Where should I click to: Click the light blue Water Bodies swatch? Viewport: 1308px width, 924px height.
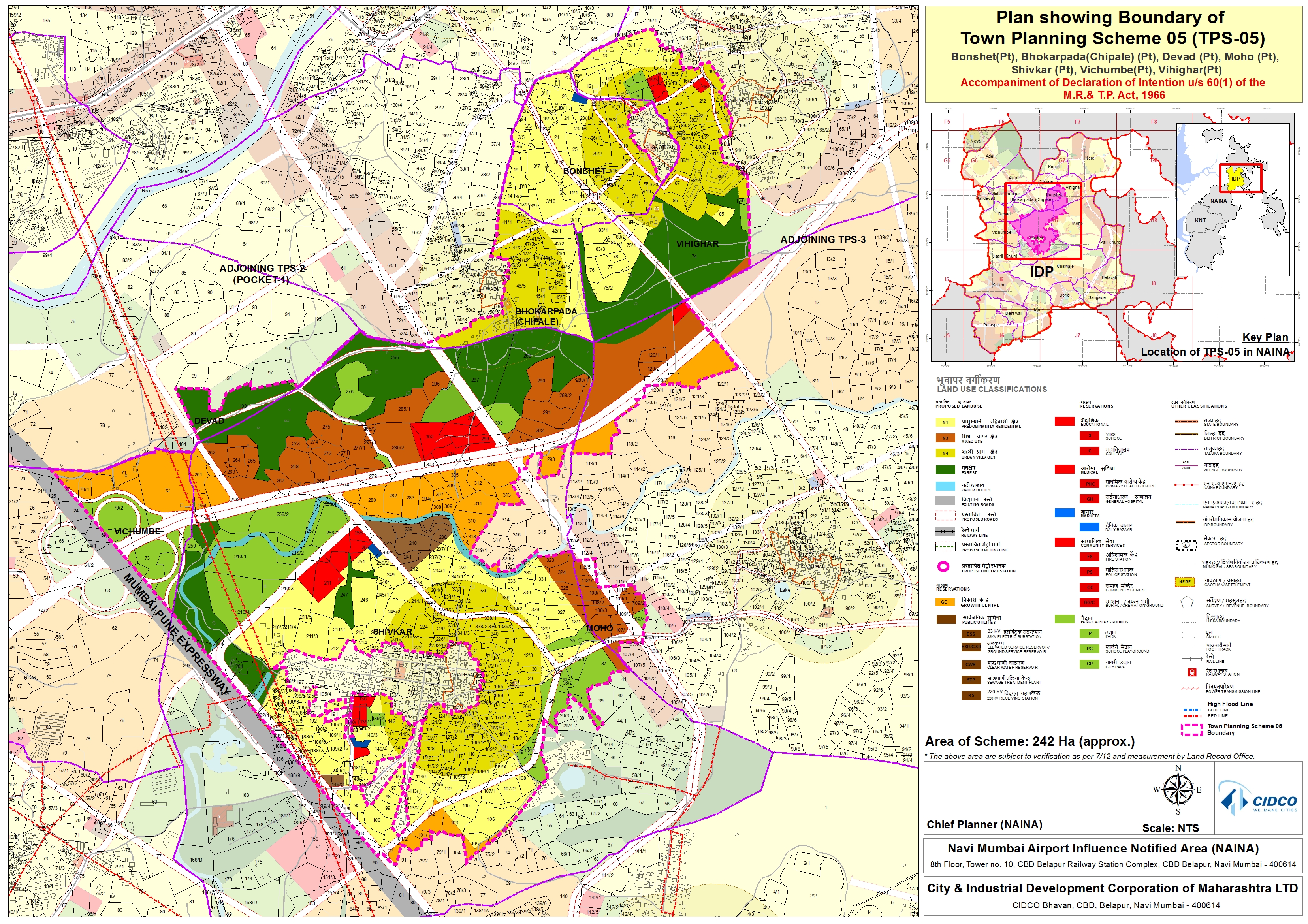coord(945,486)
